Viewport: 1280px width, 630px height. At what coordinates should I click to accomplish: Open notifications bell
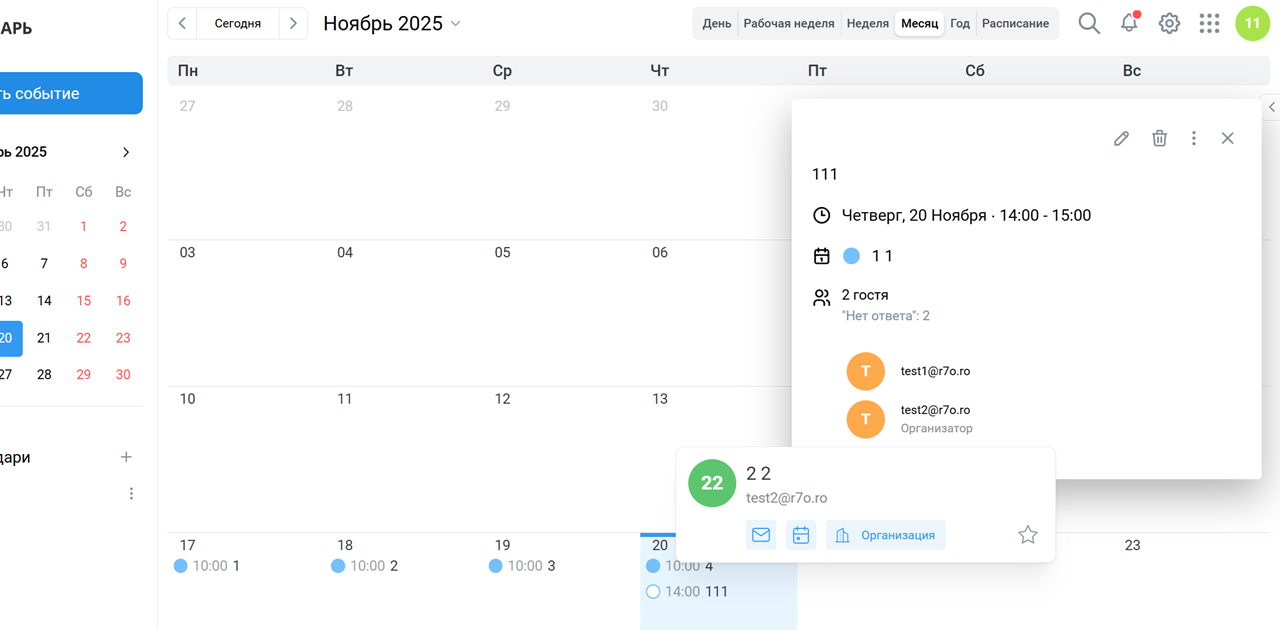tap(1129, 23)
